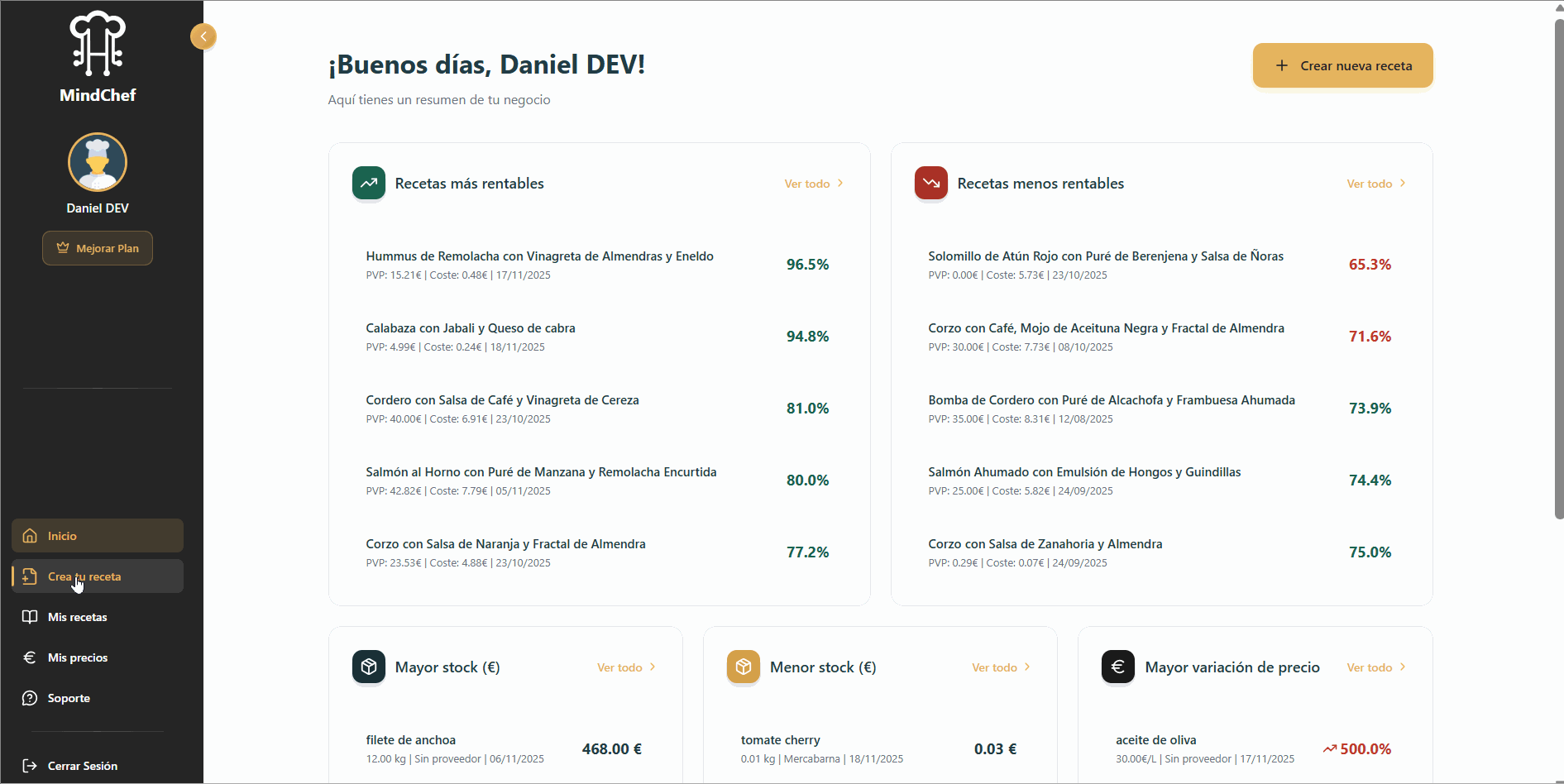Click the euro icon for Mis precios
Viewport: 1564px width, 784px height.
[30, 657]
